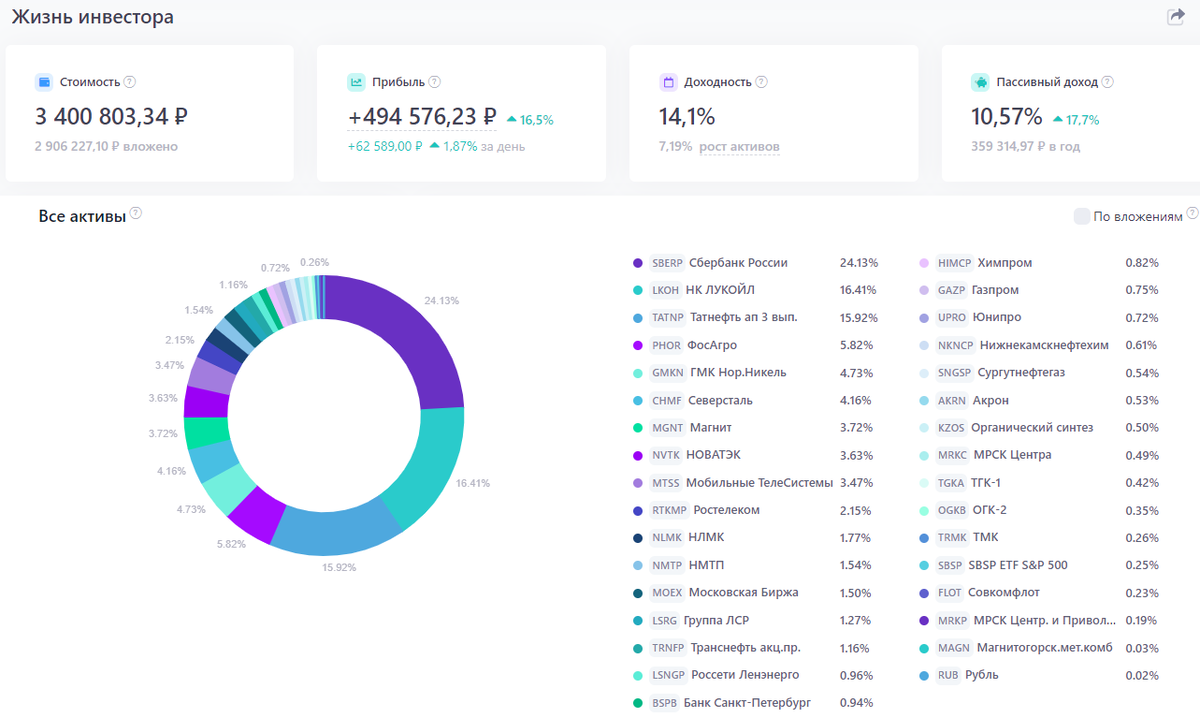Click the legend color dot for Магнит

(638, 428)
